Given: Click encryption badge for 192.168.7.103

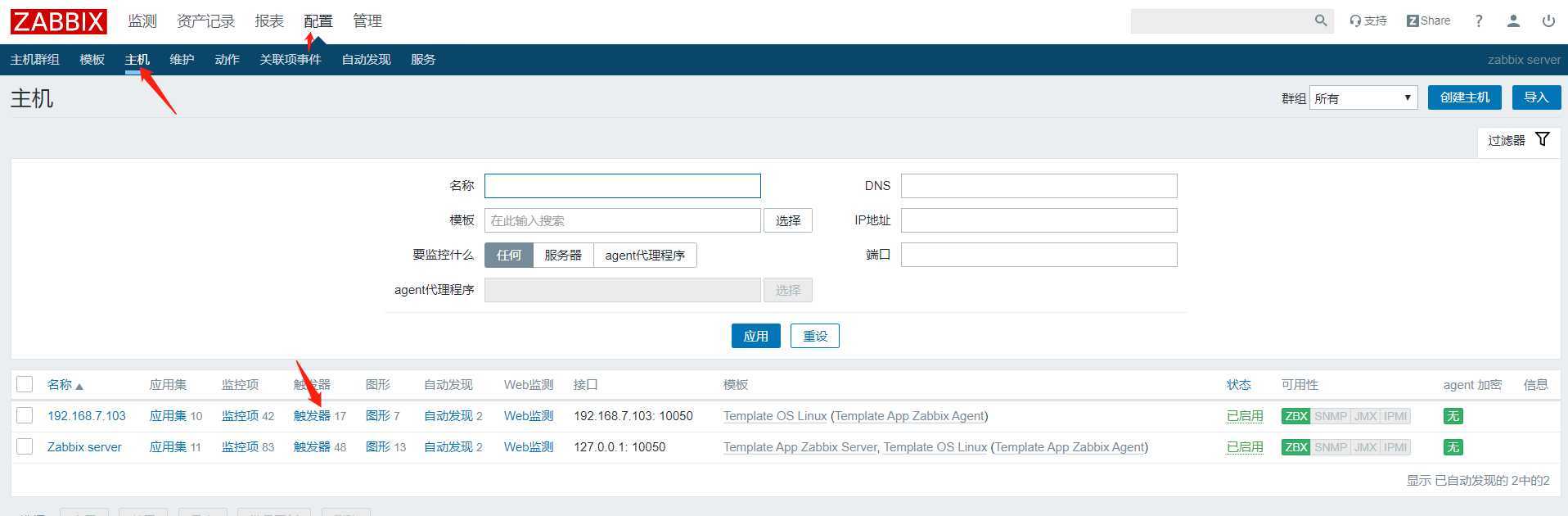Looking at the screenshot, I should (x=1453, y=416).
